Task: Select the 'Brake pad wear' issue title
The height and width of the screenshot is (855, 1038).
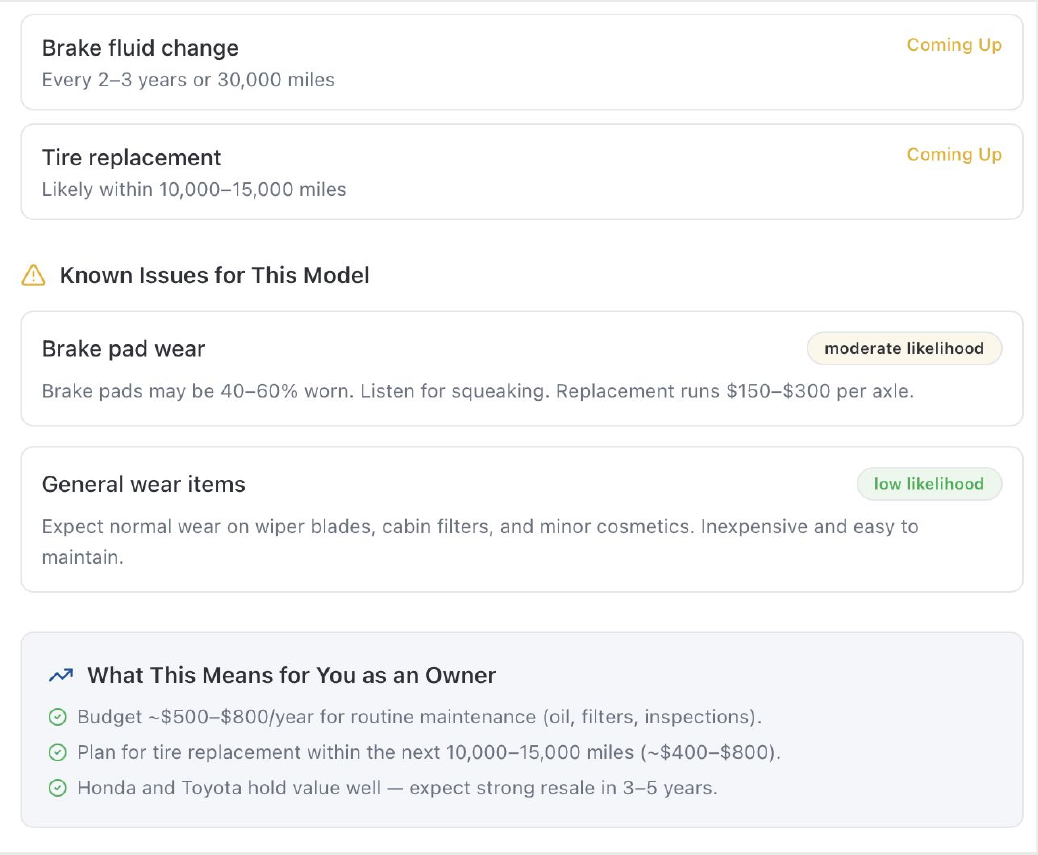Action: (123, 349)
